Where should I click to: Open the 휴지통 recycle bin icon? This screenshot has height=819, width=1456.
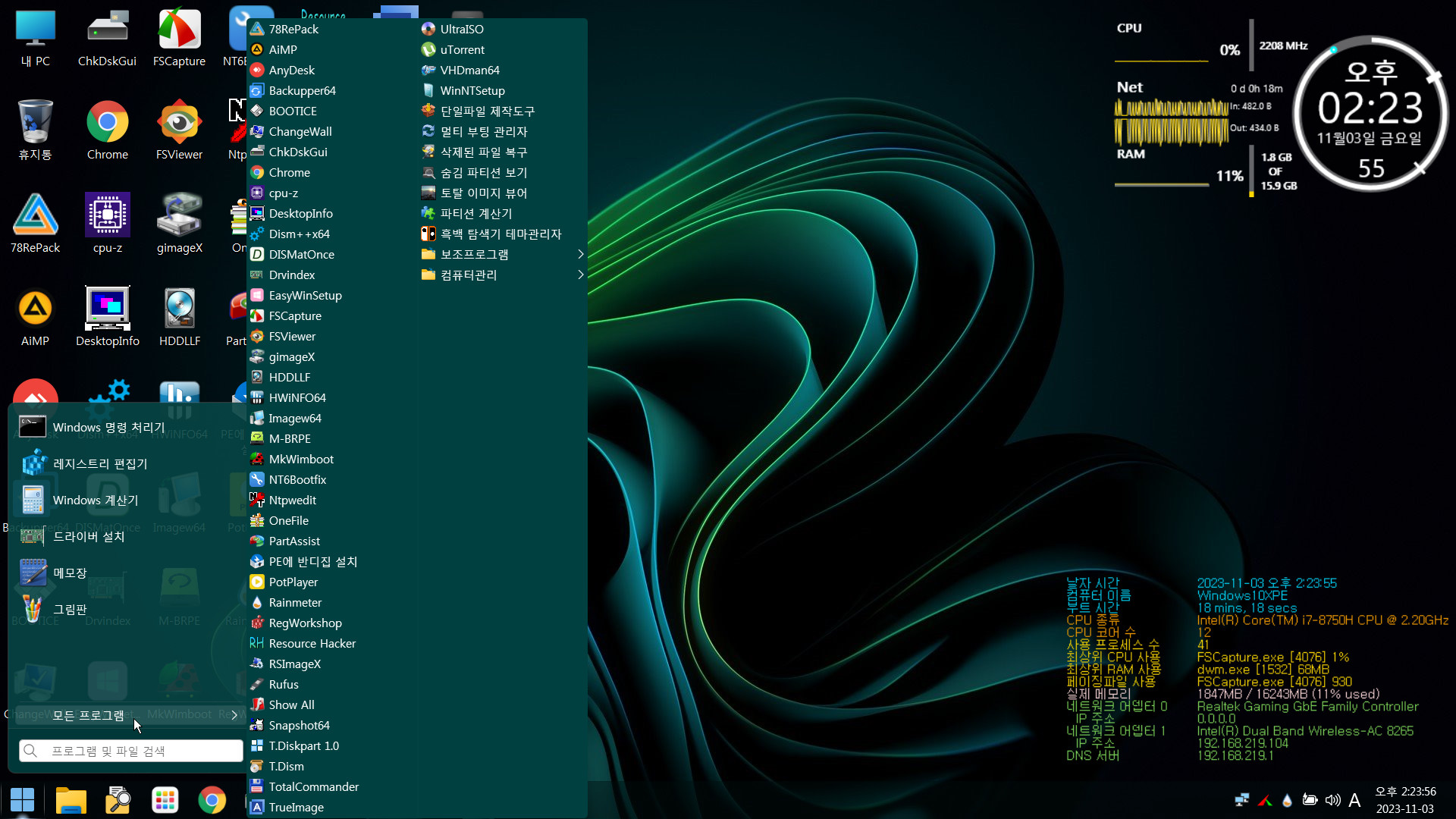tap(36, 130)
